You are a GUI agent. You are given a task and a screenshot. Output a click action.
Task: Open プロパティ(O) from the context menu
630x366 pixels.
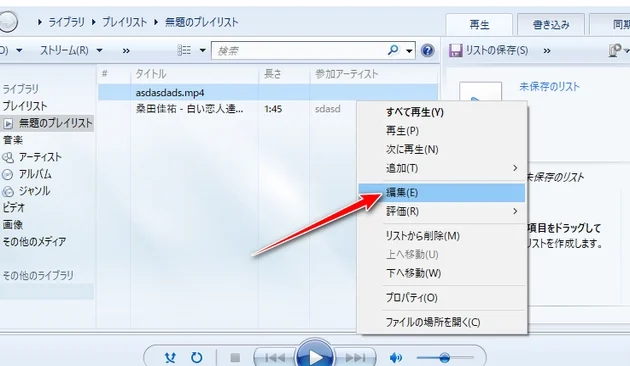coord(442,298)
